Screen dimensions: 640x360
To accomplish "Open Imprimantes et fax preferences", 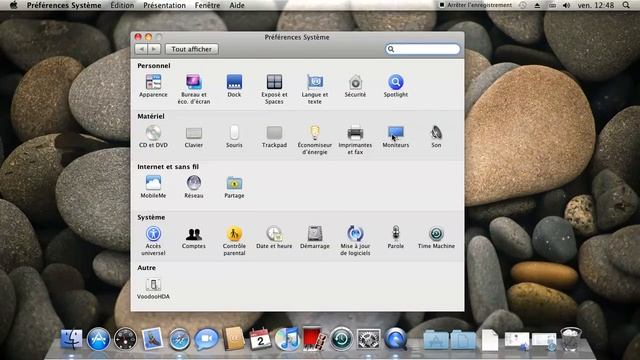I will point(355,140).
